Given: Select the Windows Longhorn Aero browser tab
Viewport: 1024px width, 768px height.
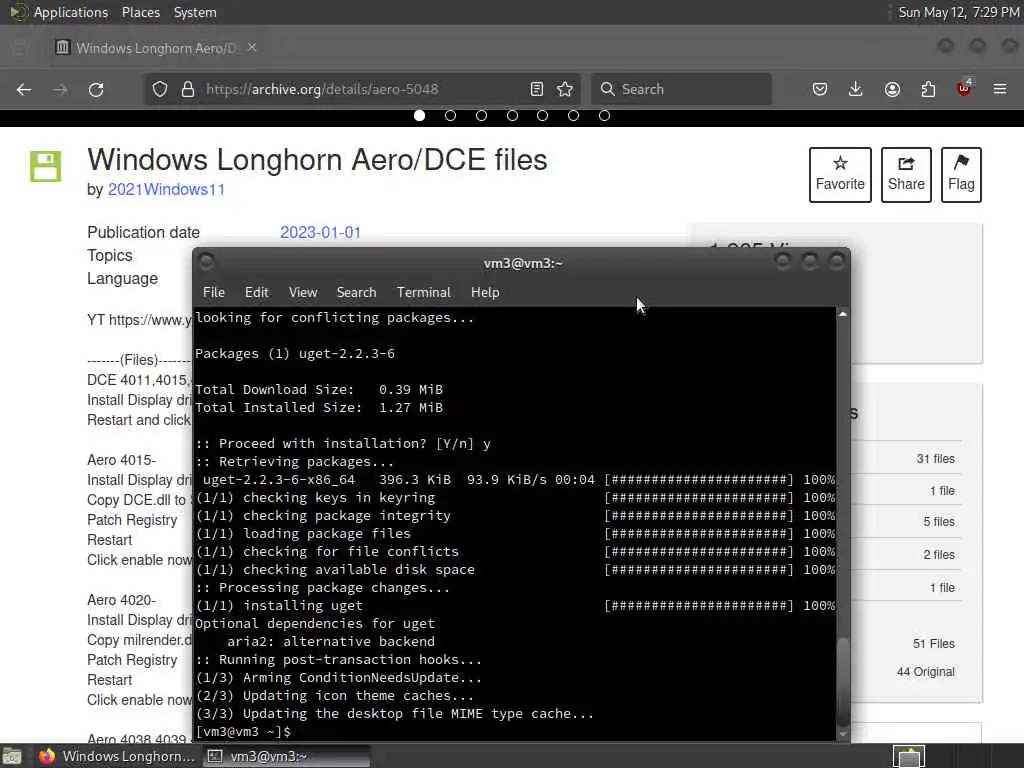Looking at the screenshot, I should 155,48.
